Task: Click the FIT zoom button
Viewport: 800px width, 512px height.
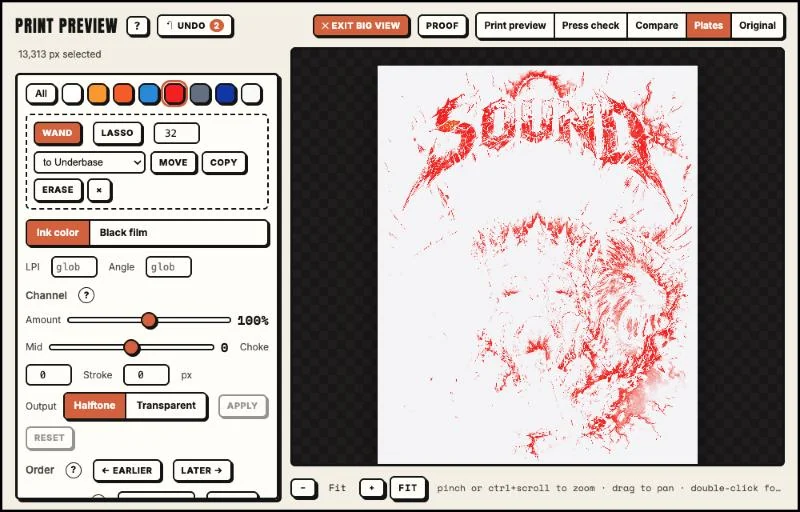Action: 408,488
